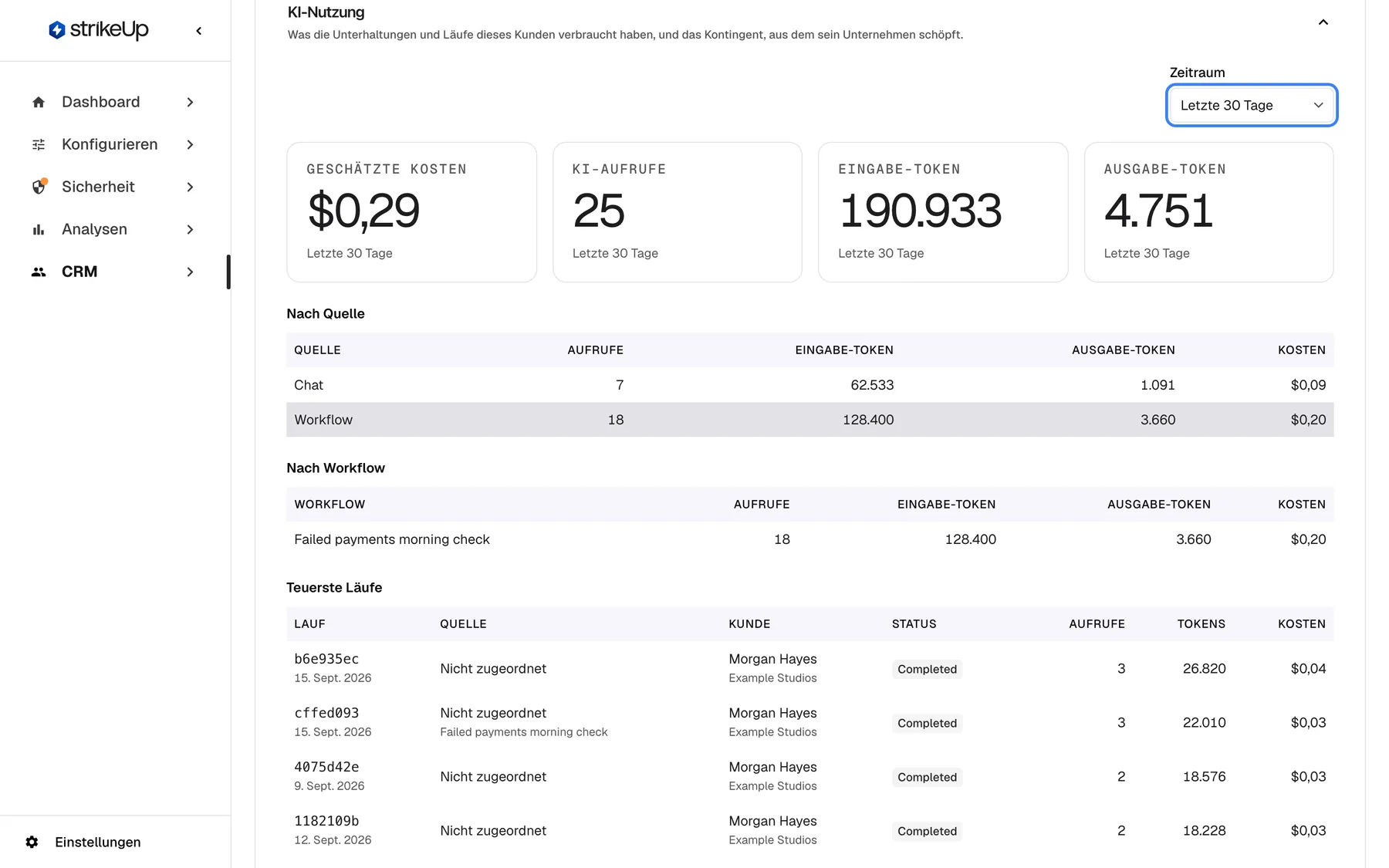Expand the CRM submenu chevron

(190, 272)
